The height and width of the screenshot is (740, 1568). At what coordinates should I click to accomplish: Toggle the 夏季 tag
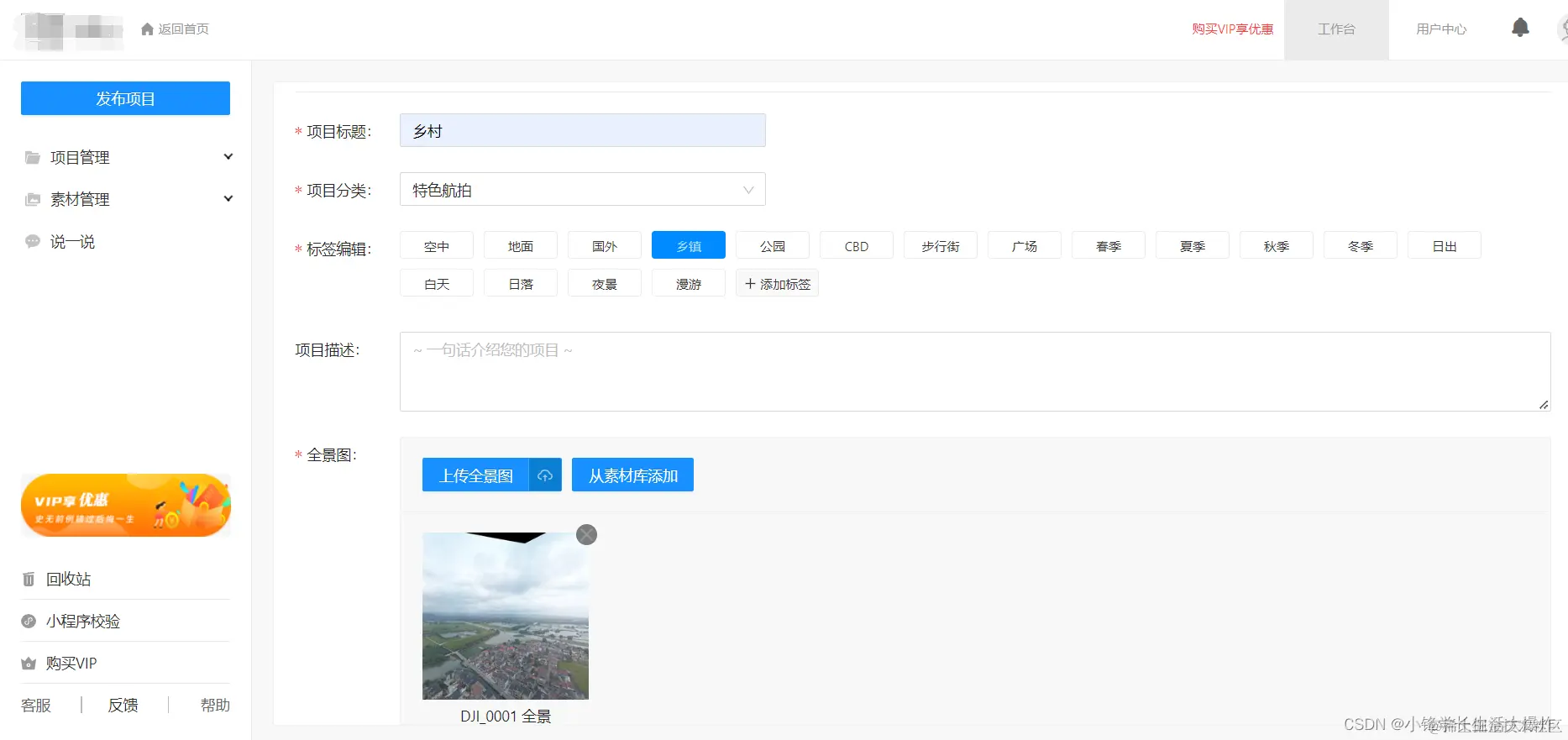(x=1193, y=245)
